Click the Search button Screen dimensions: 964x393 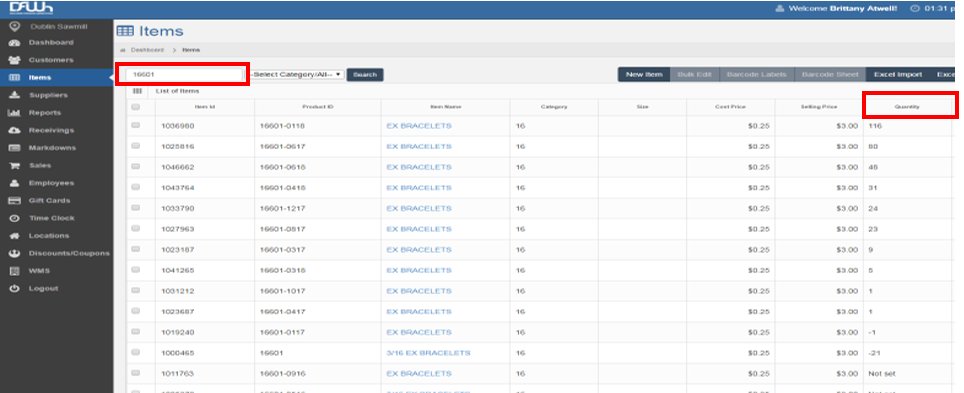click(x=365, y=74)
